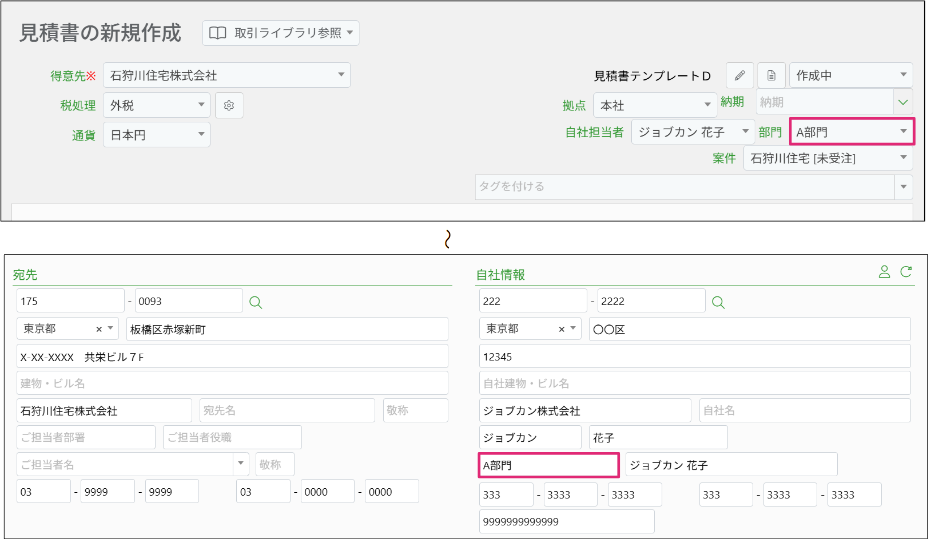Click the 花子 given name field
This screenshot has height=539, width=928.
point(658,438)
